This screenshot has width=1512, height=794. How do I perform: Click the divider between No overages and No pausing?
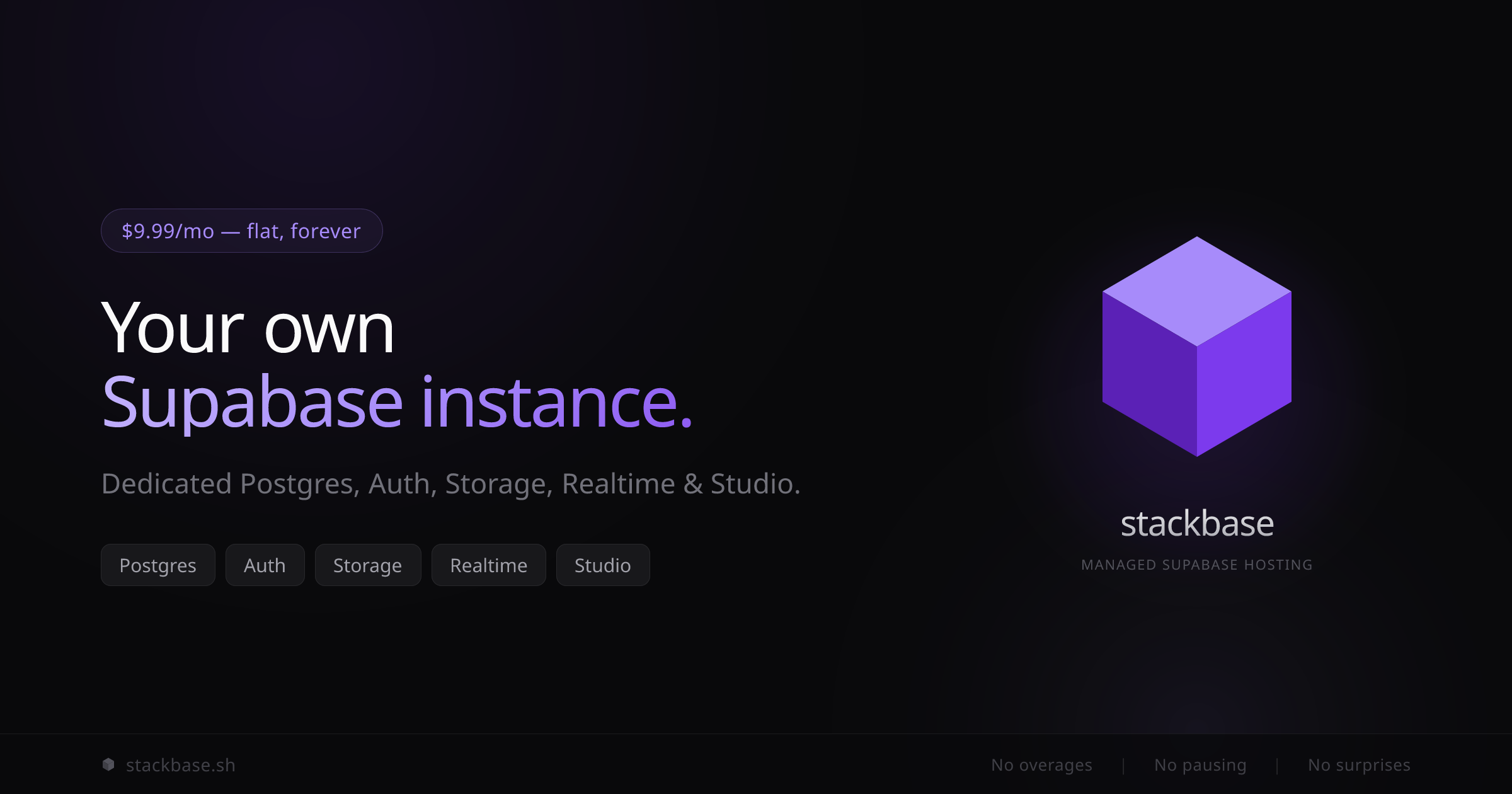(x=1123, y=764)
